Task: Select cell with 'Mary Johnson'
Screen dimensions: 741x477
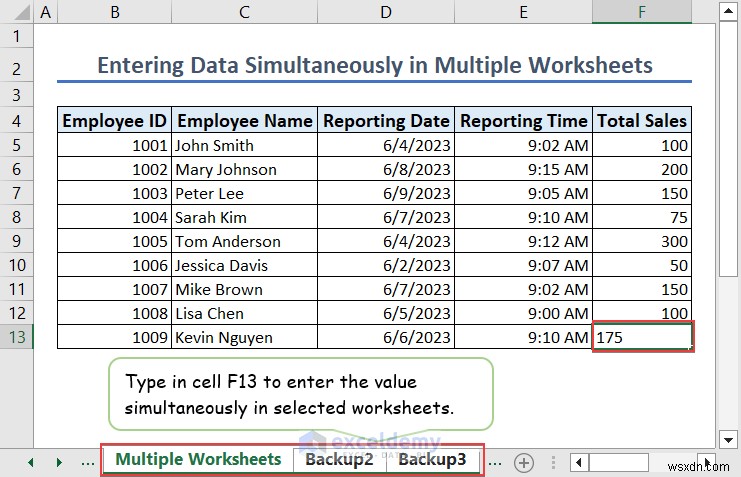Action: (244, 169)
